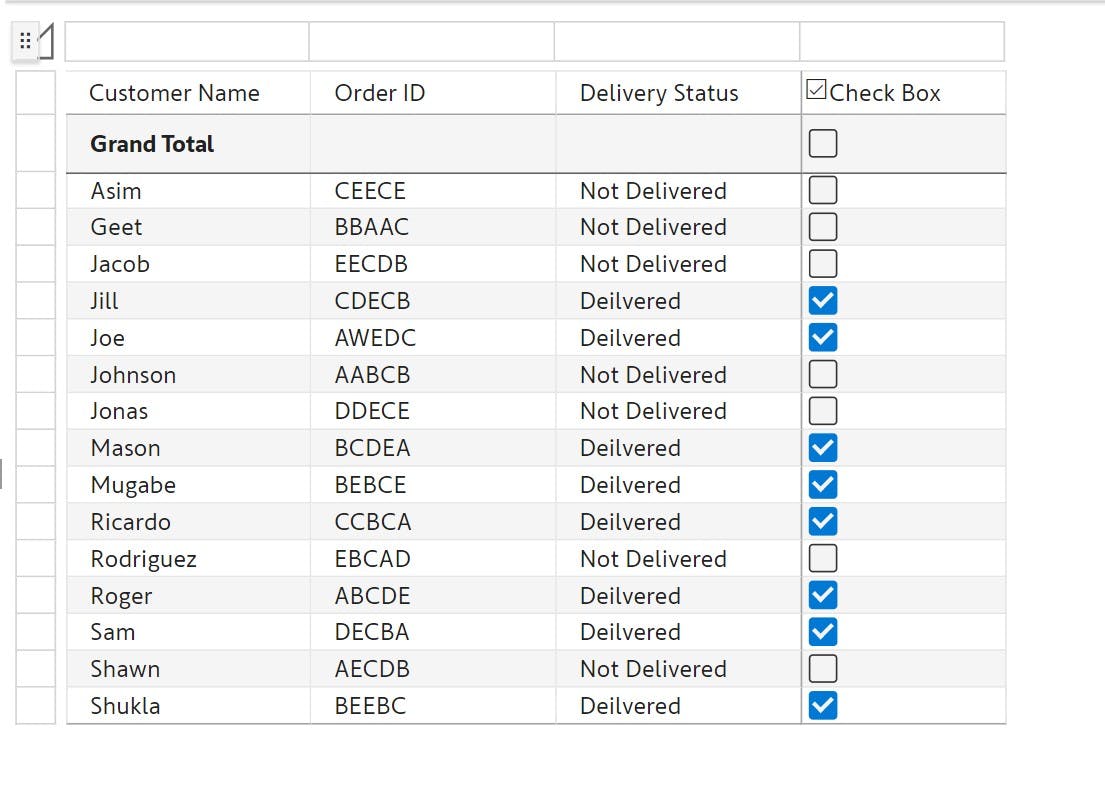Click the Not Delivered status for Jonas
The height and width of the screenshot is (804, 1105).
coord(653,412)
